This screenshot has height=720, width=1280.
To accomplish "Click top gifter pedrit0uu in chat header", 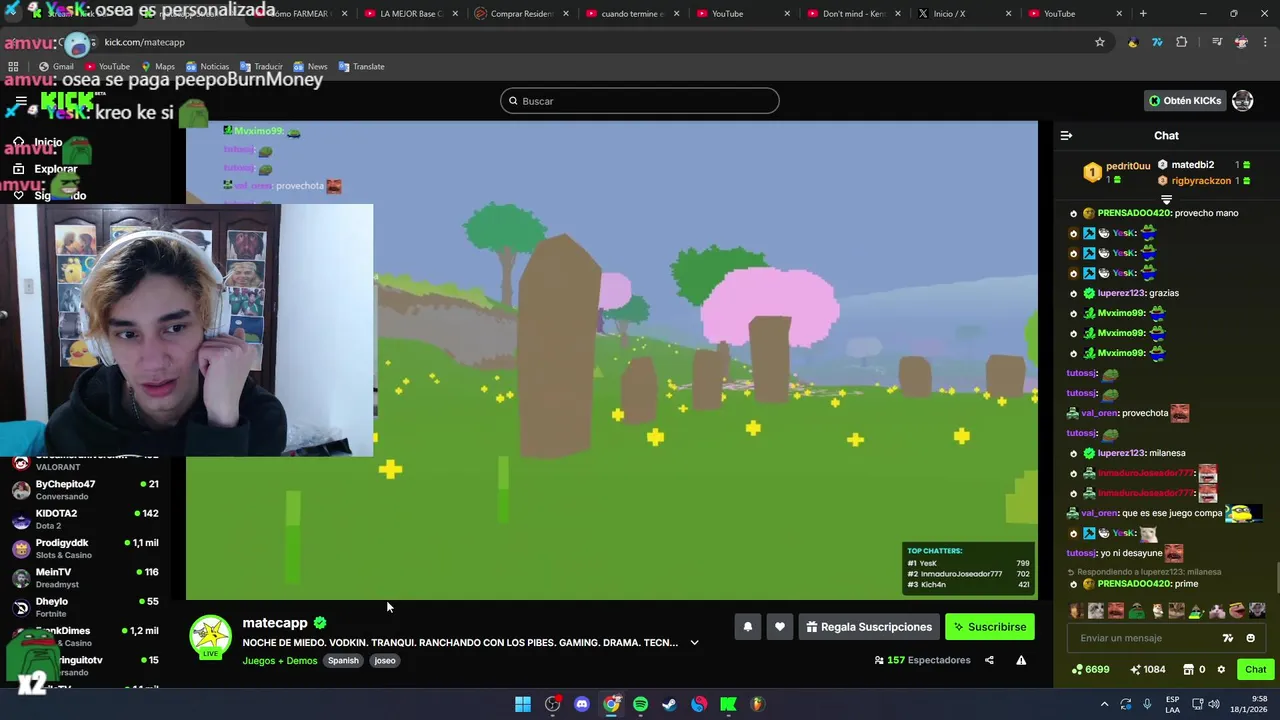I will [x=1128, y=166].
